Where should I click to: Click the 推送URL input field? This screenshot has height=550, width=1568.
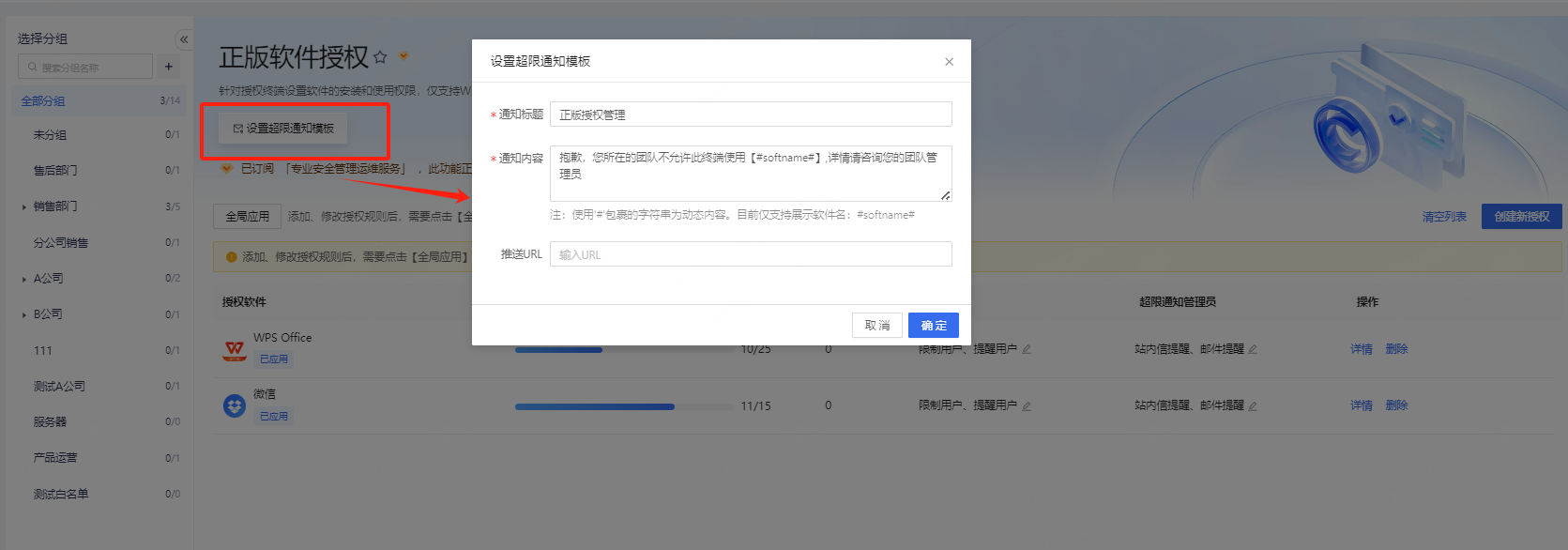(x=751, y=254)
